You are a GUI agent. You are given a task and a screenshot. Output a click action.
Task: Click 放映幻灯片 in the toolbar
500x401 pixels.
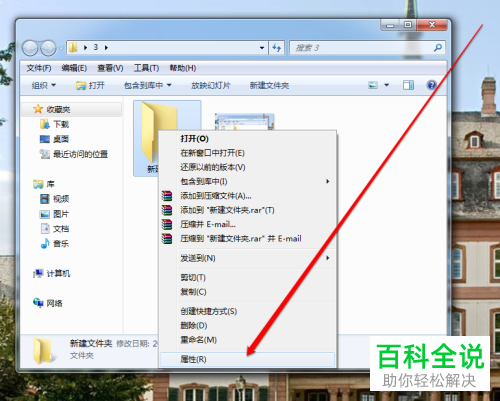211,86
